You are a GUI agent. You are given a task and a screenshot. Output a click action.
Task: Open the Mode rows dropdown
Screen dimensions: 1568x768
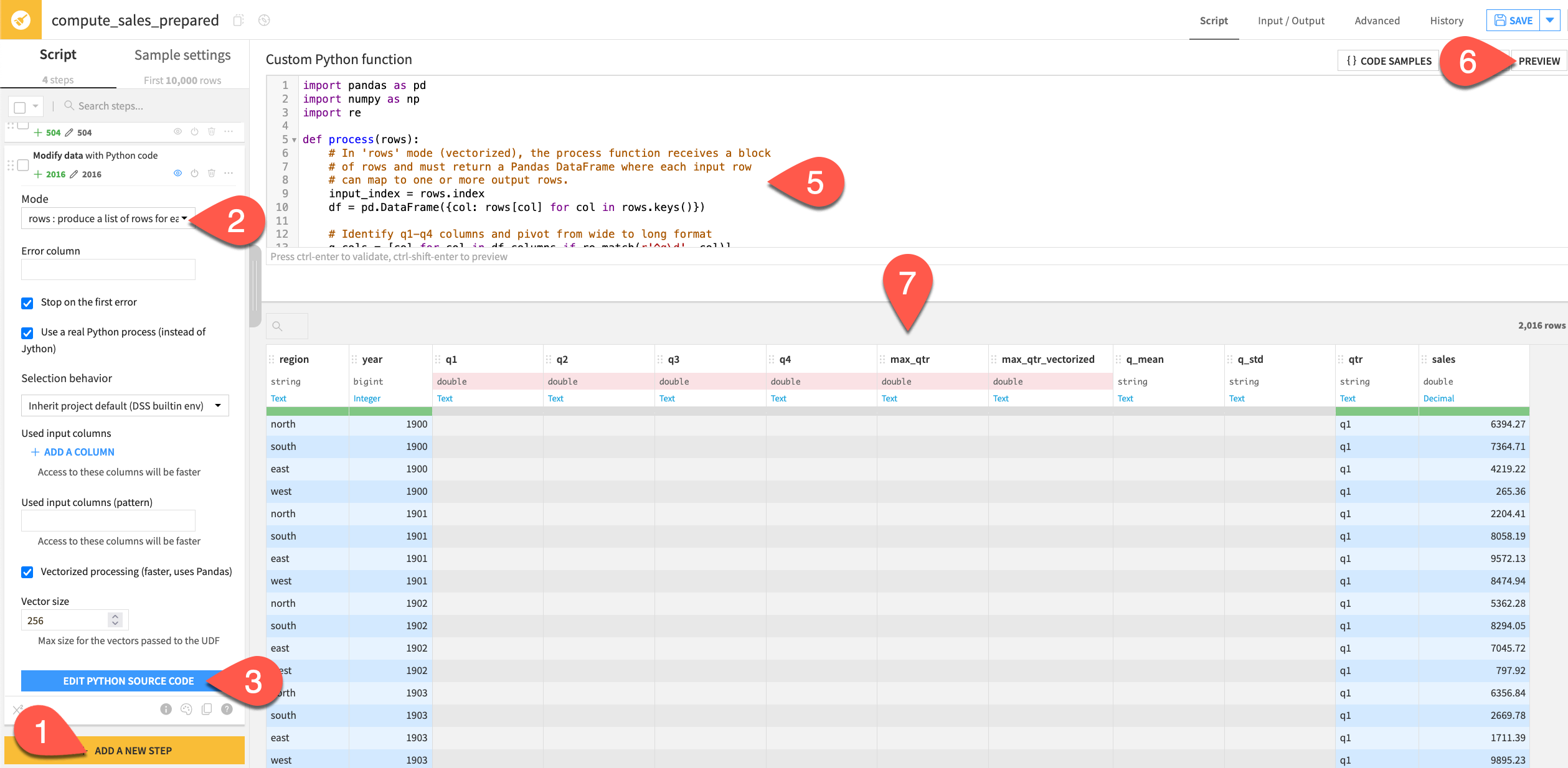(108, 218)
